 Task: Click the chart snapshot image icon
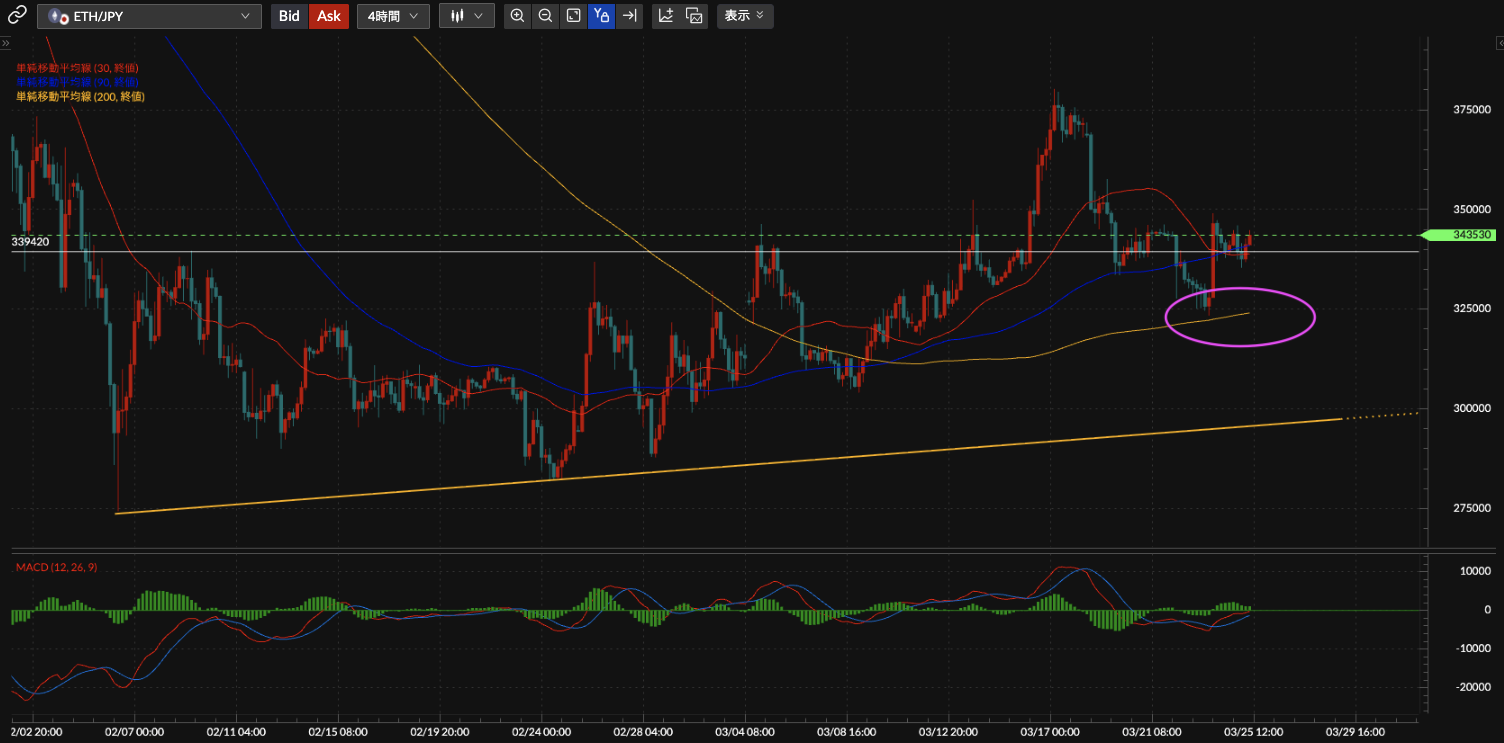coord(694,16)
